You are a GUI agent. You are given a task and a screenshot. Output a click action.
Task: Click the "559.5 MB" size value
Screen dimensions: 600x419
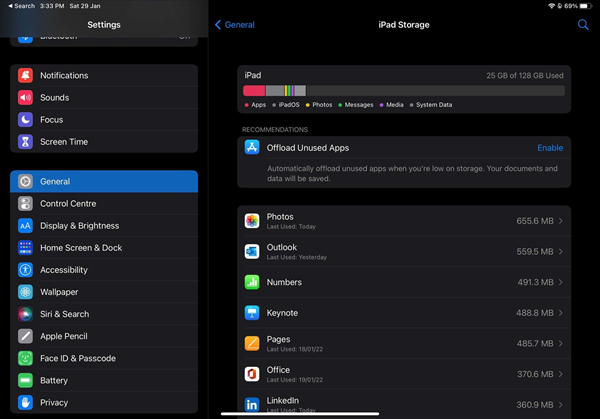[x=535, y=251]
